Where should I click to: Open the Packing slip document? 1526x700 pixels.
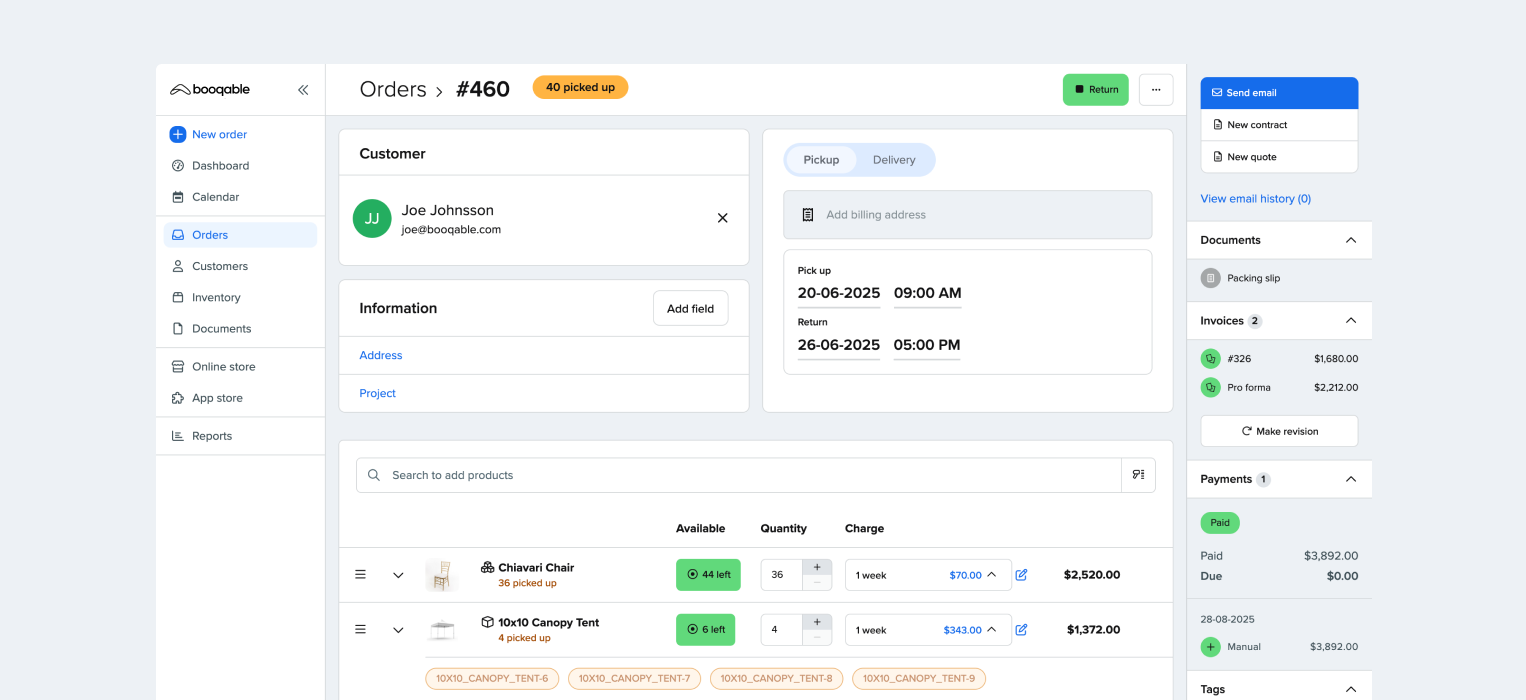click(x=1240, y=278)
